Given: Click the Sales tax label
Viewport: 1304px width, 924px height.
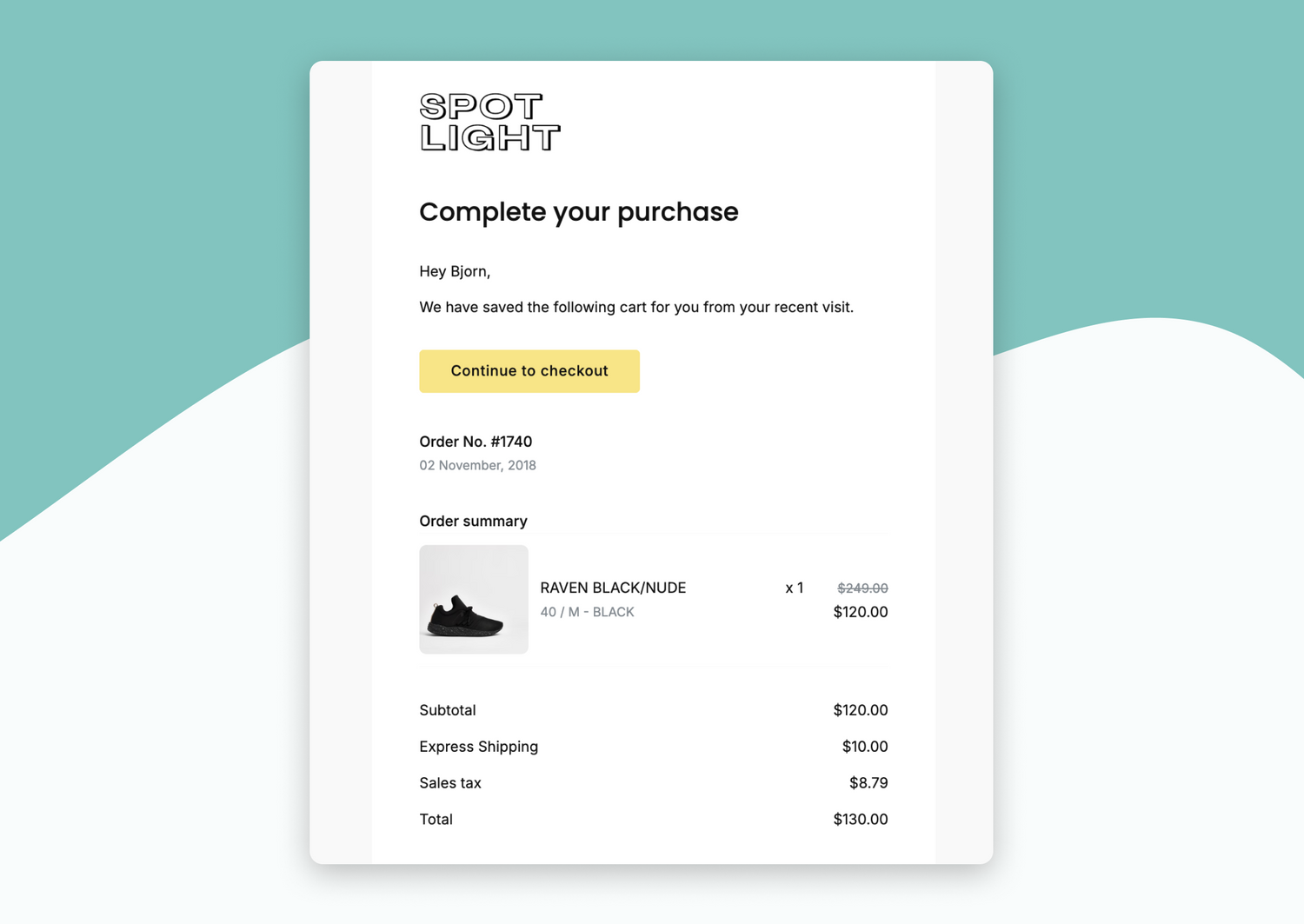Looking at the screenshot, I should (450, 783).
